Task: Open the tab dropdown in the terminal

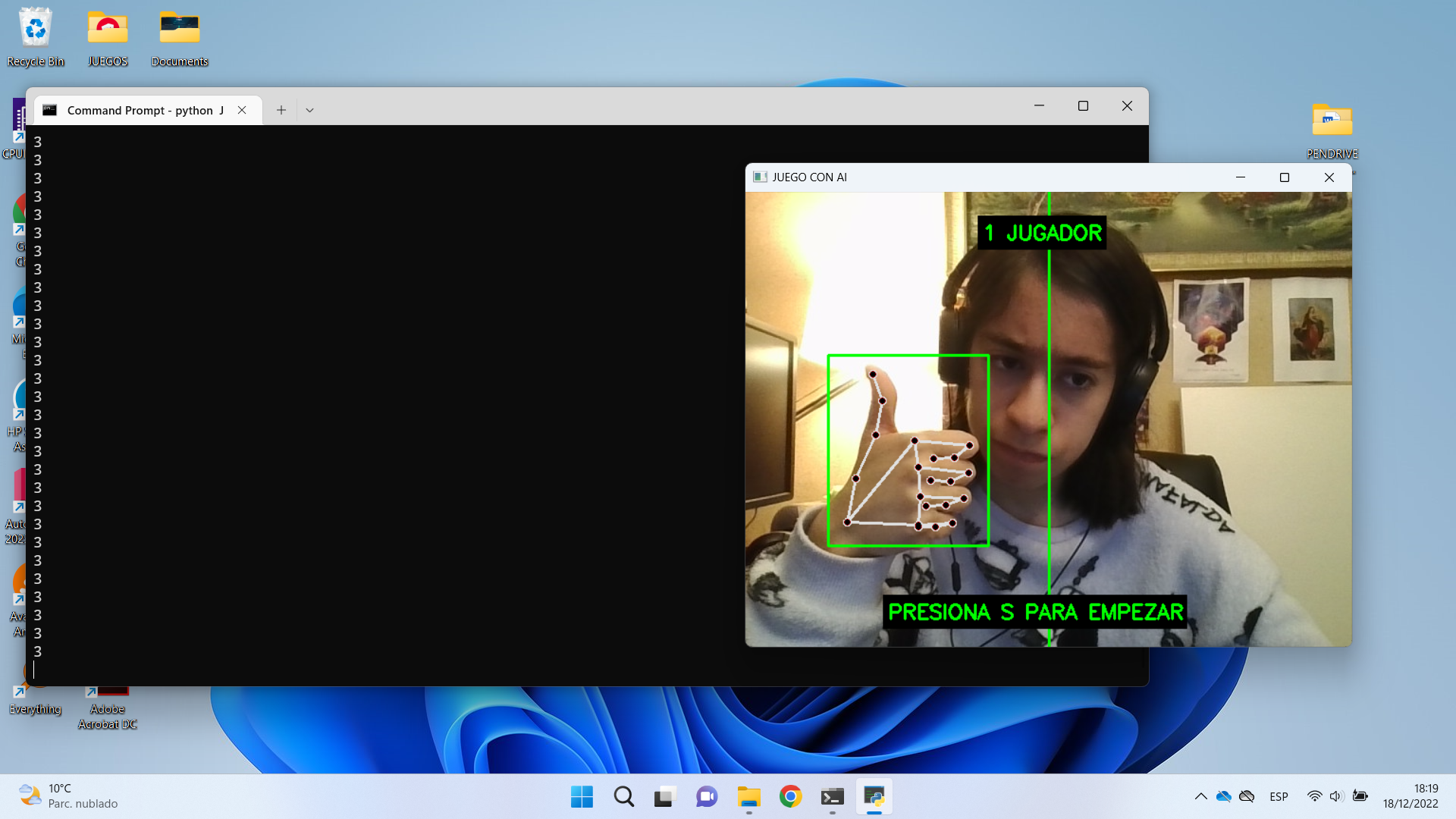Action: [309, 110]
